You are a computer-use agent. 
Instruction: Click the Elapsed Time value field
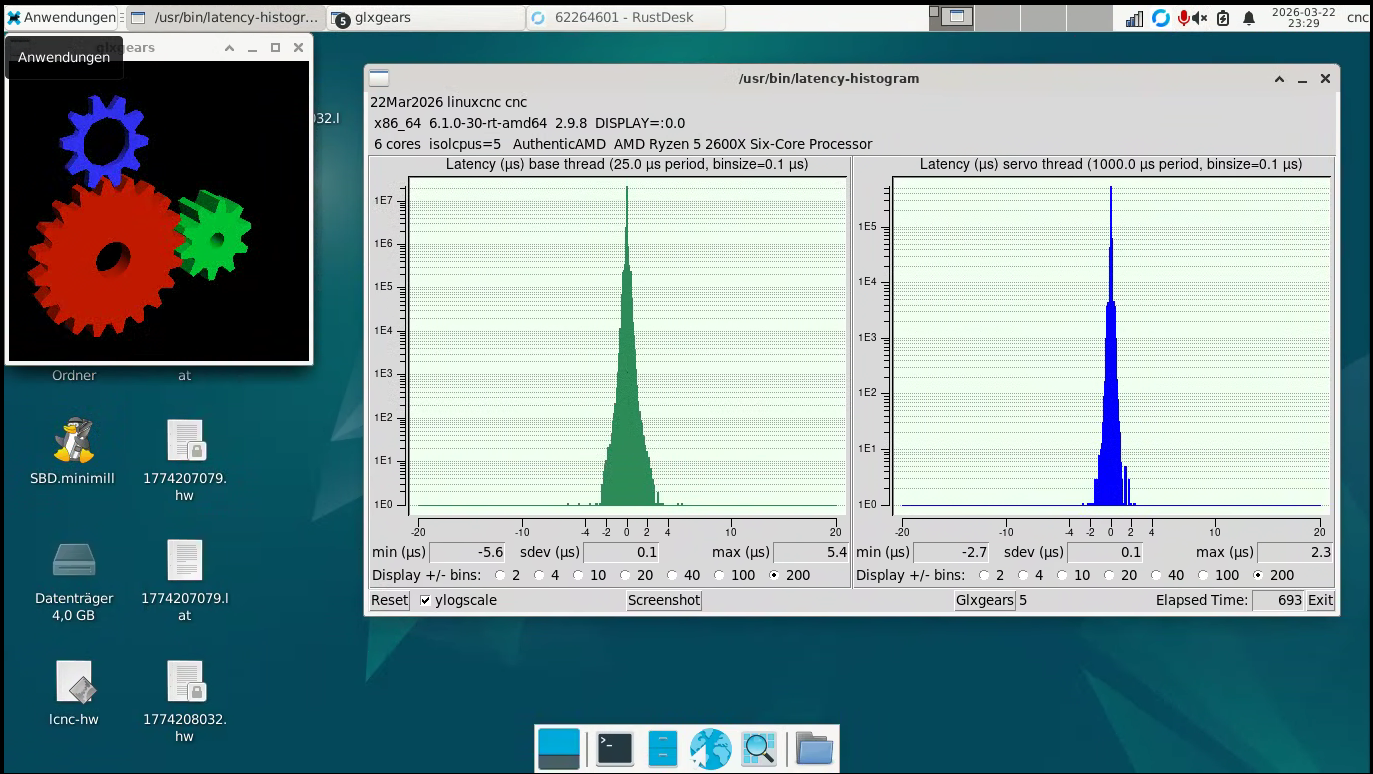(1278, 600)
